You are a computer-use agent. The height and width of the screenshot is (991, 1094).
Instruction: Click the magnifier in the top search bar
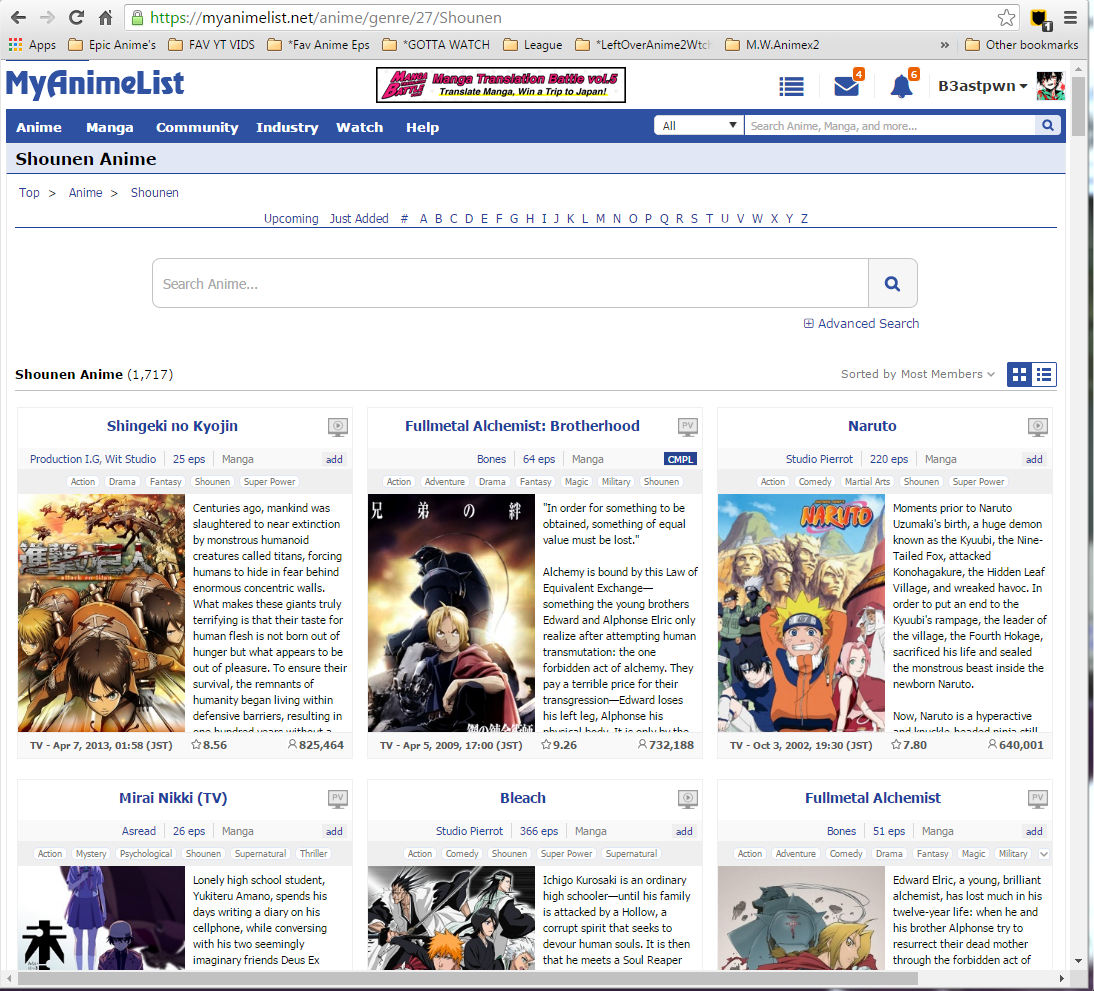pos(1048,126)
